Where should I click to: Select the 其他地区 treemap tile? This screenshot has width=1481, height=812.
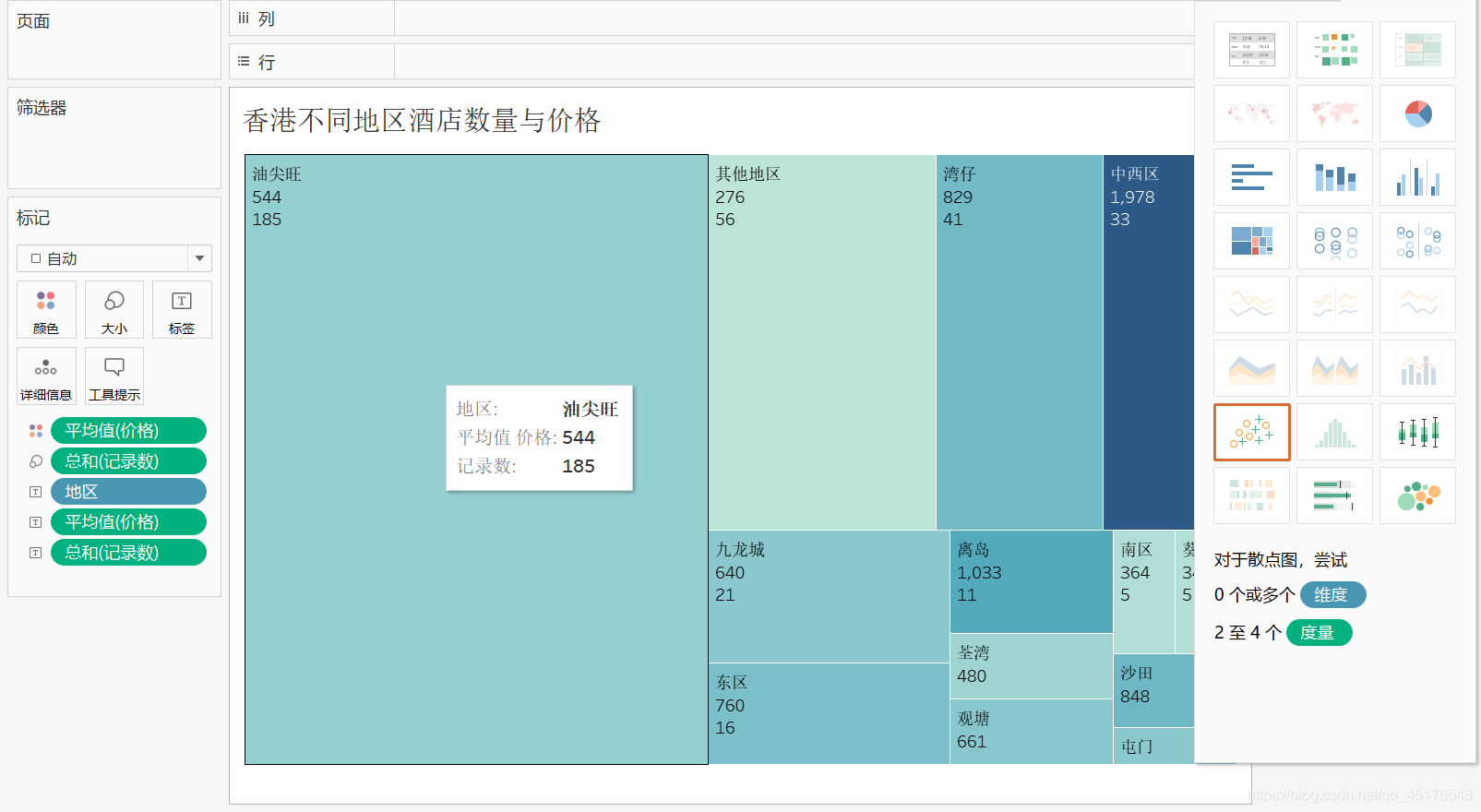click(x=822, y=342)
